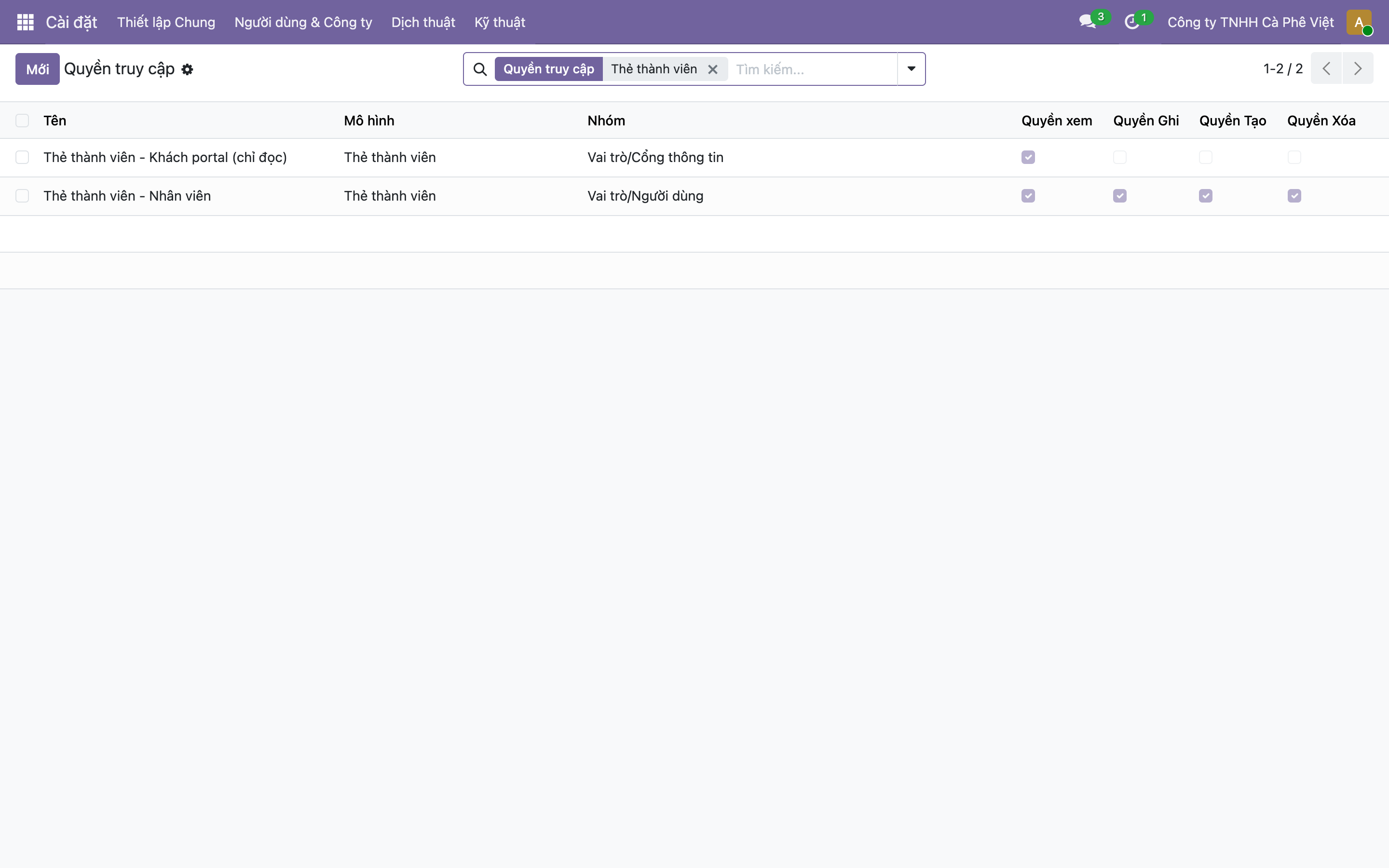Remove the Thẻ thành viên search facet
This screenshot has width=1389, height=868.
tap(712, 69)
